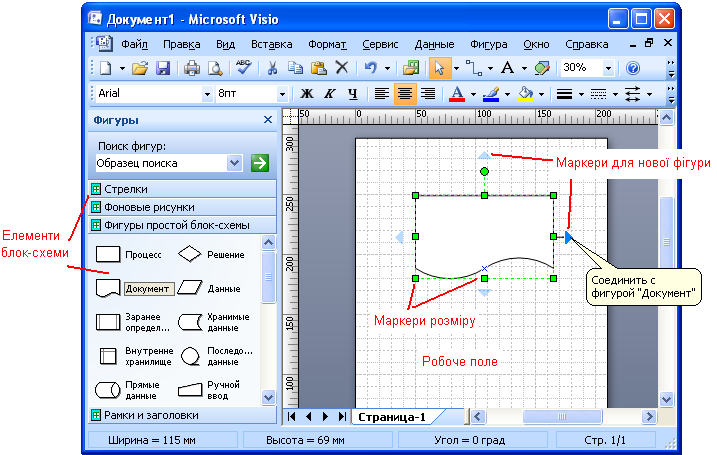The image size is (717, 455).
Task: Open the Pointer tool dropdown arrow
Action: [456, 69]
